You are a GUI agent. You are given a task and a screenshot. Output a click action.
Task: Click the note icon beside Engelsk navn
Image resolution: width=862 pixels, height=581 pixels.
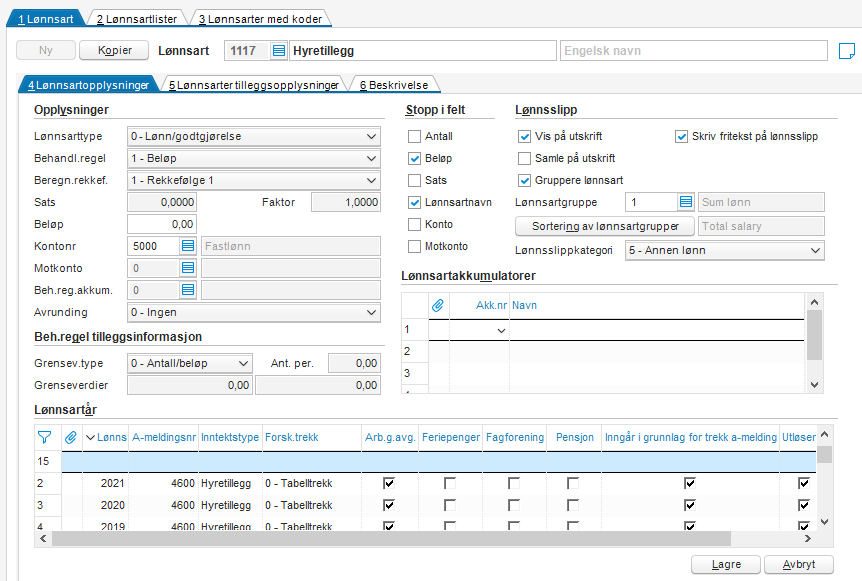(x=847, y=51)
